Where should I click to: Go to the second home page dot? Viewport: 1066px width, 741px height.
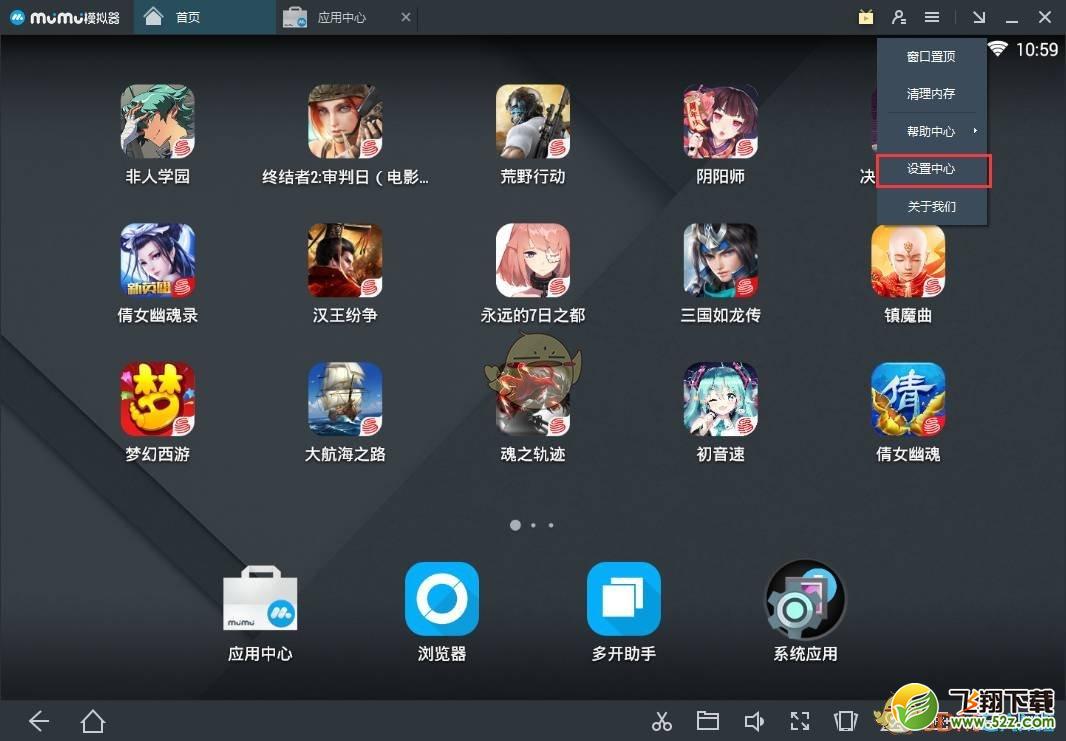click(x=533, y=525)
